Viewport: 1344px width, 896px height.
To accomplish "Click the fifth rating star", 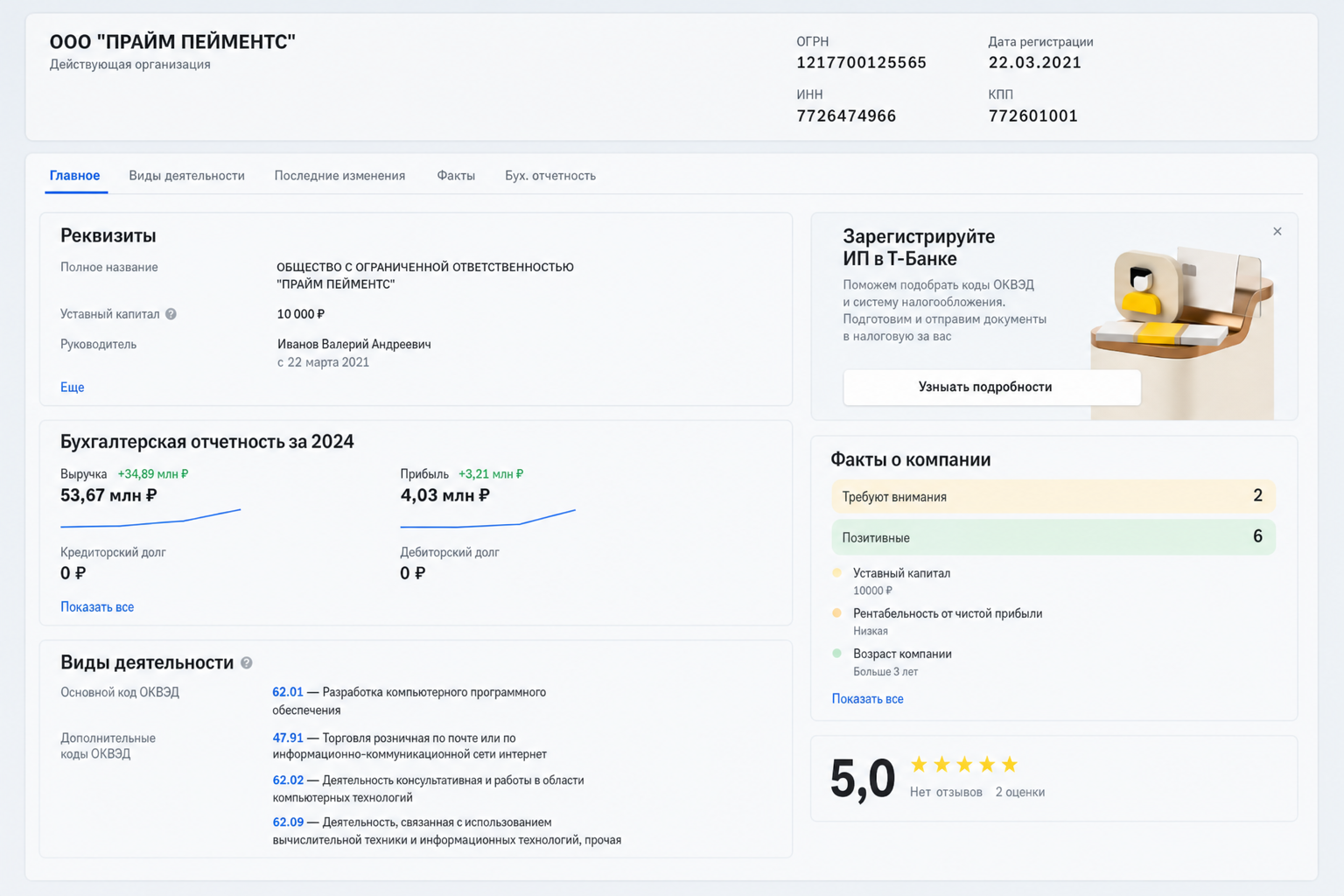I will [1010, 765].
